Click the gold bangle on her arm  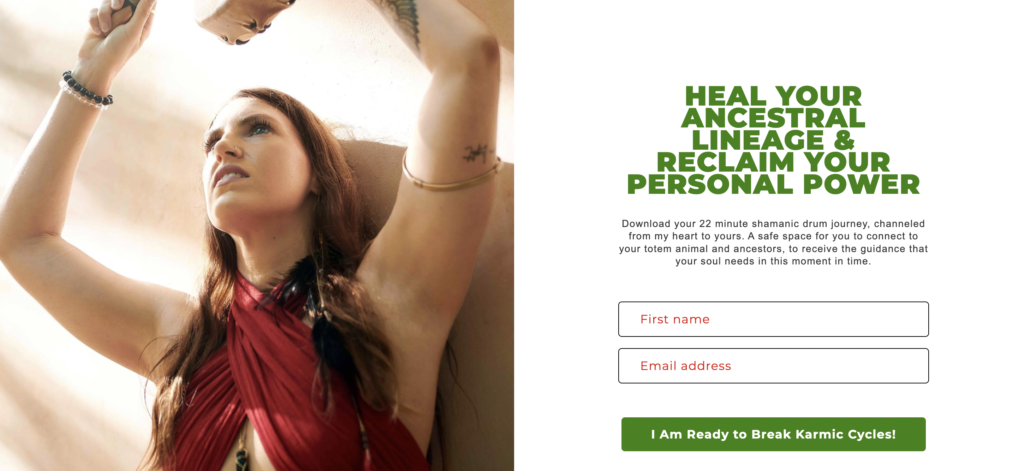(451, 174)
